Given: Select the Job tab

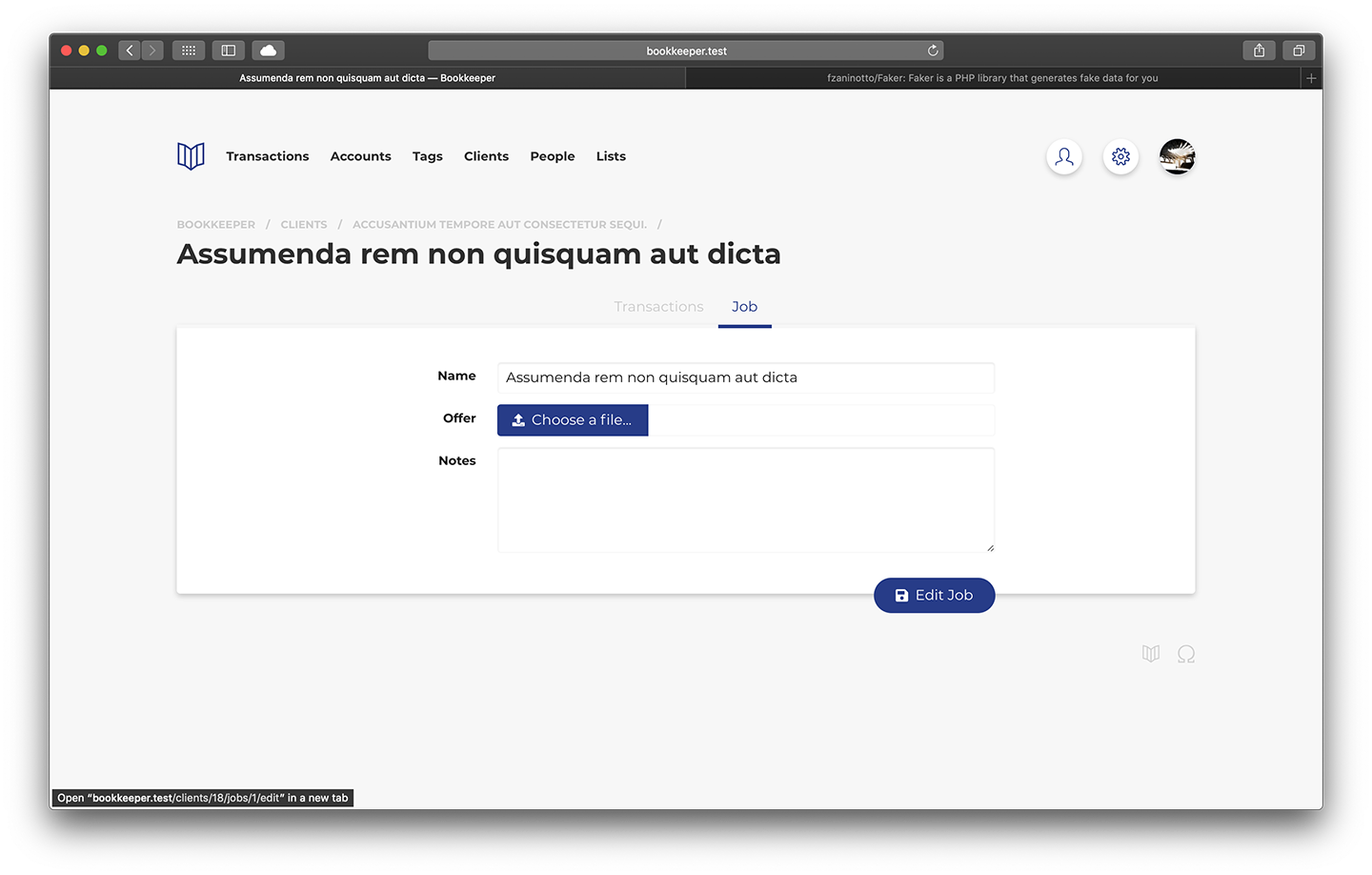Looking at the screenshot, I should pos(745,307).
